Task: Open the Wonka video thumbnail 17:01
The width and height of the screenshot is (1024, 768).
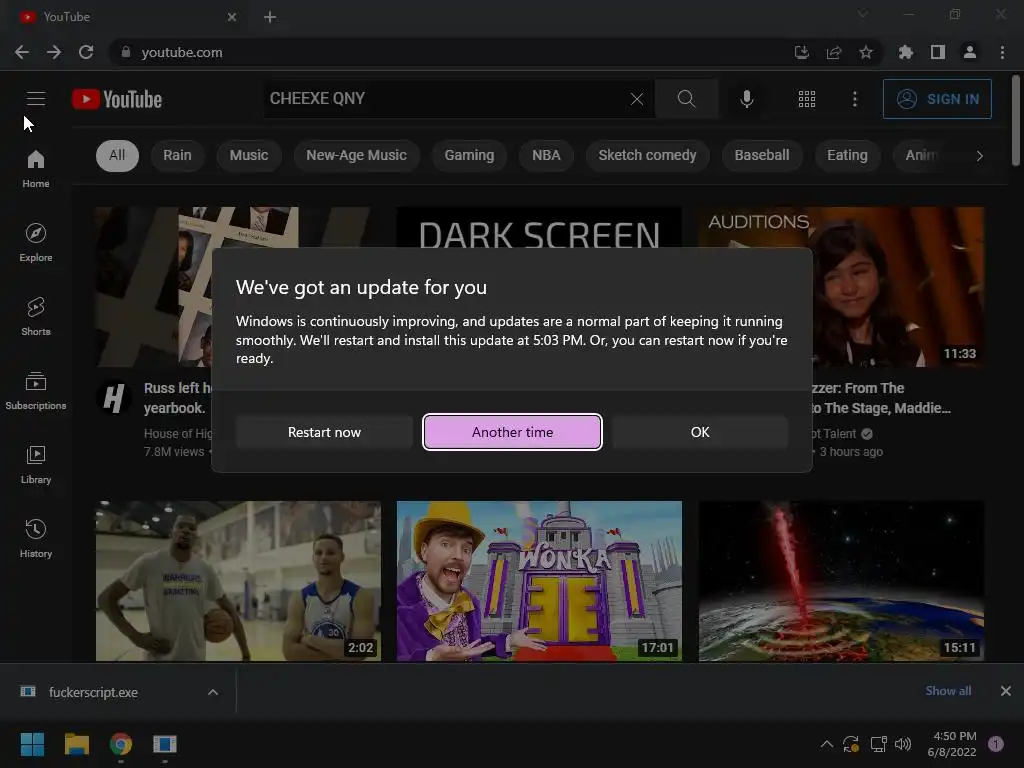Action: click(x=539, y=581)
